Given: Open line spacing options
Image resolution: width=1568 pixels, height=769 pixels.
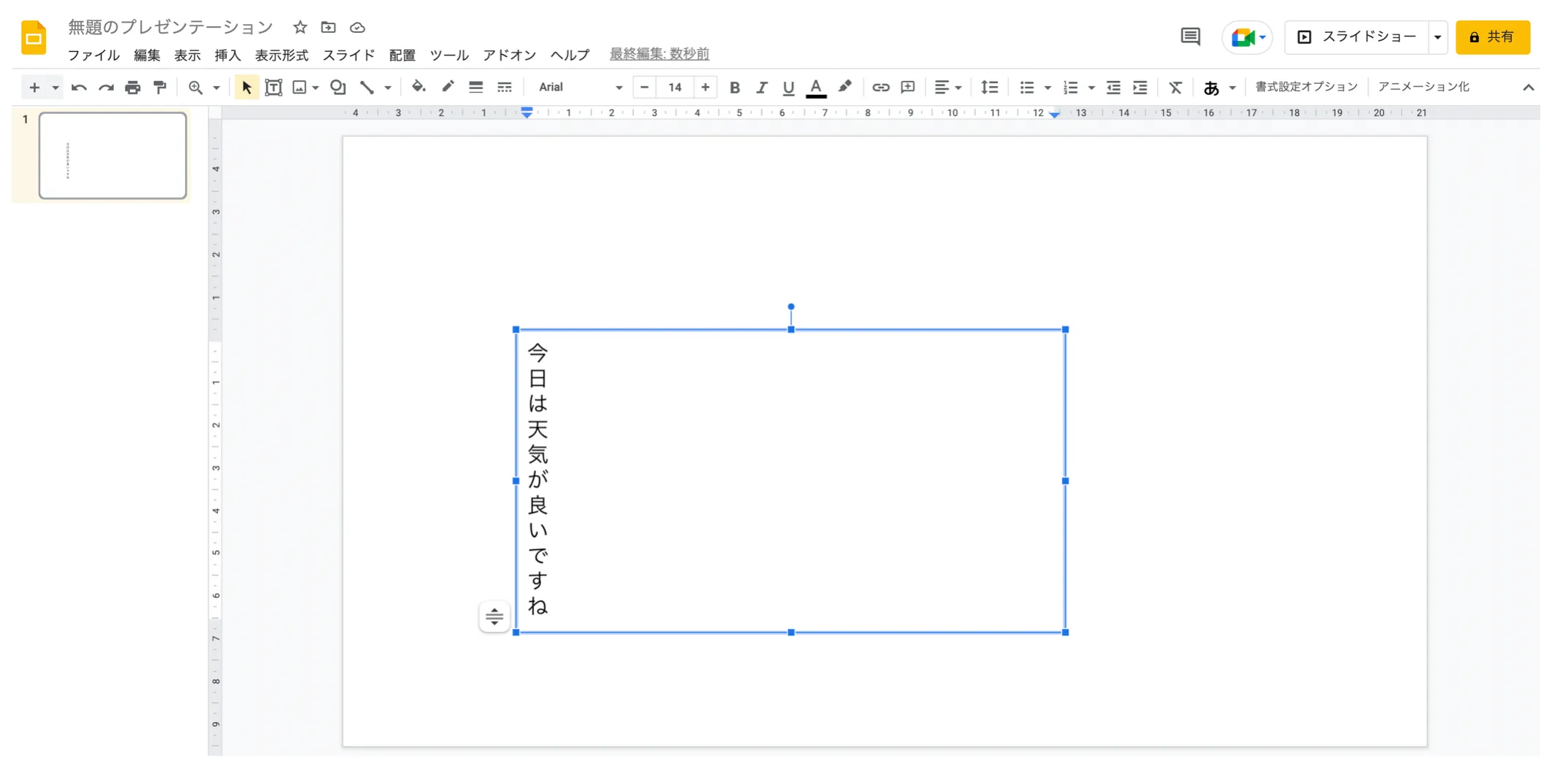Looking at the screenshot, I should pos(990,88).
